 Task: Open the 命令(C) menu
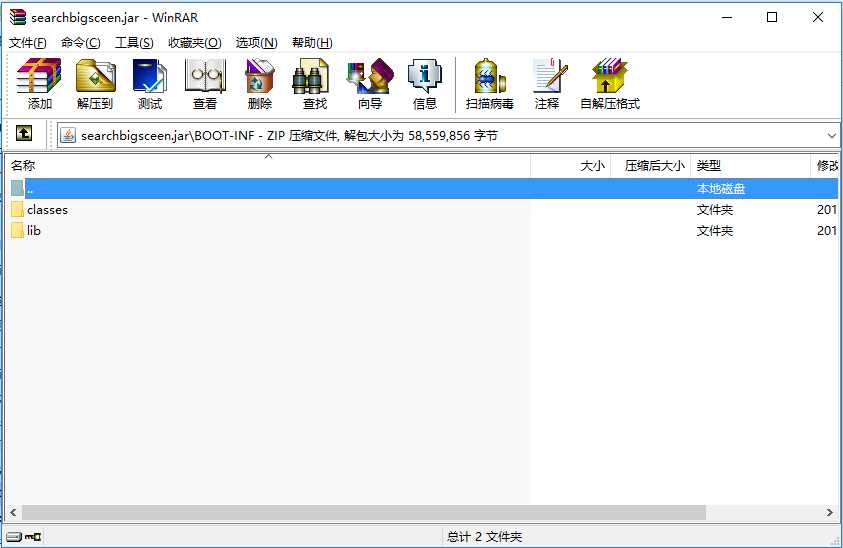tap(81, 42)
